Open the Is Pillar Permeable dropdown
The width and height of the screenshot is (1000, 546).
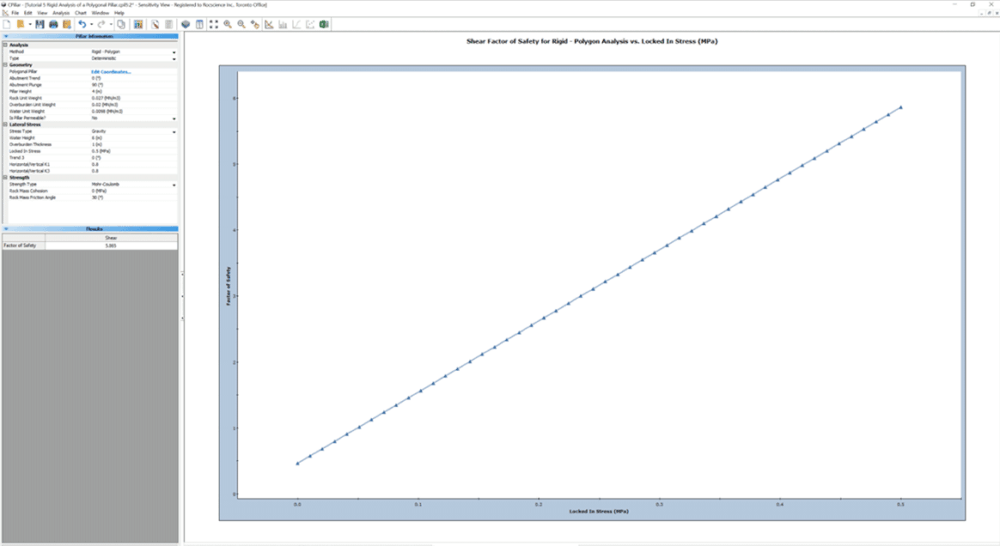pos(174,118)
